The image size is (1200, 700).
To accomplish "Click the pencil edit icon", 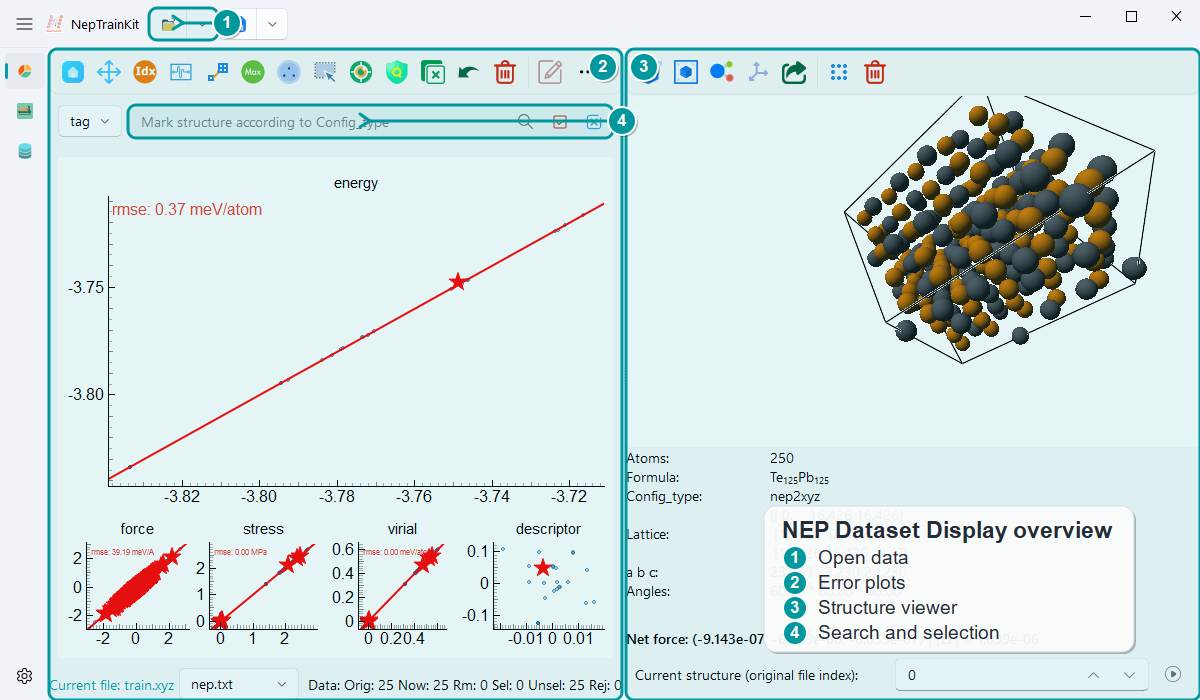I will pyautogui.click(x=550, y=72).
